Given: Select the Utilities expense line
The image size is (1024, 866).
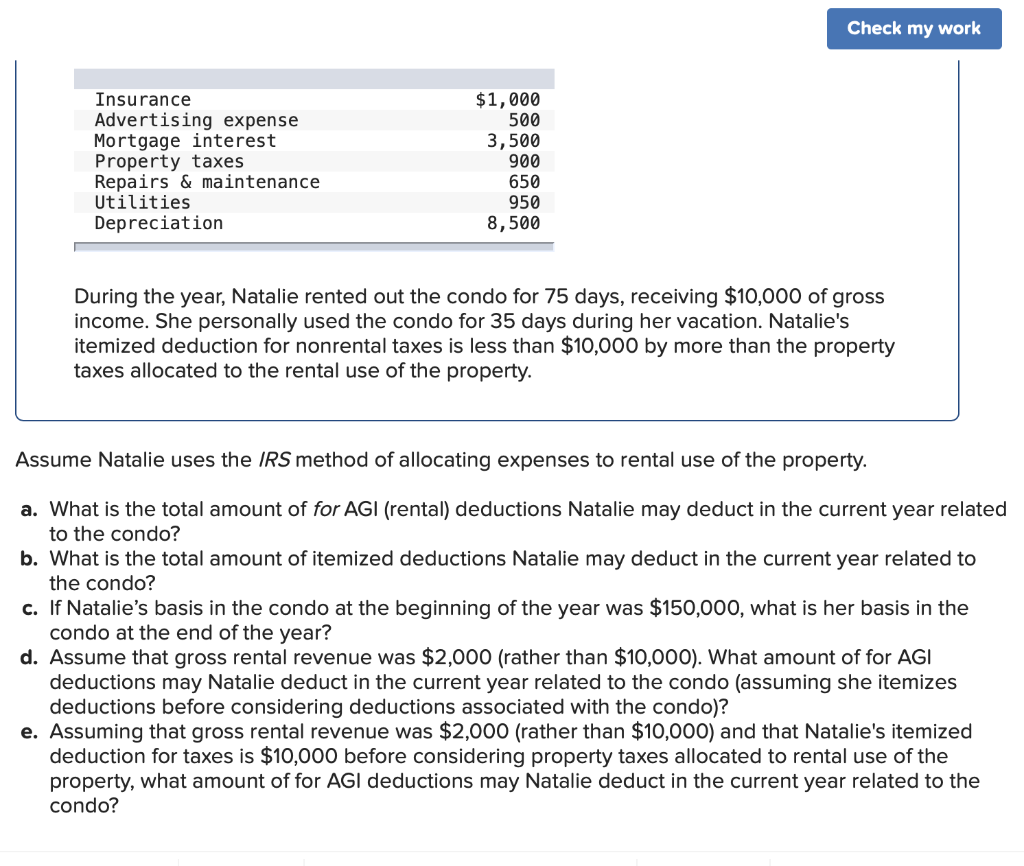Looking at the screenshot, I should tap(300, 202).
